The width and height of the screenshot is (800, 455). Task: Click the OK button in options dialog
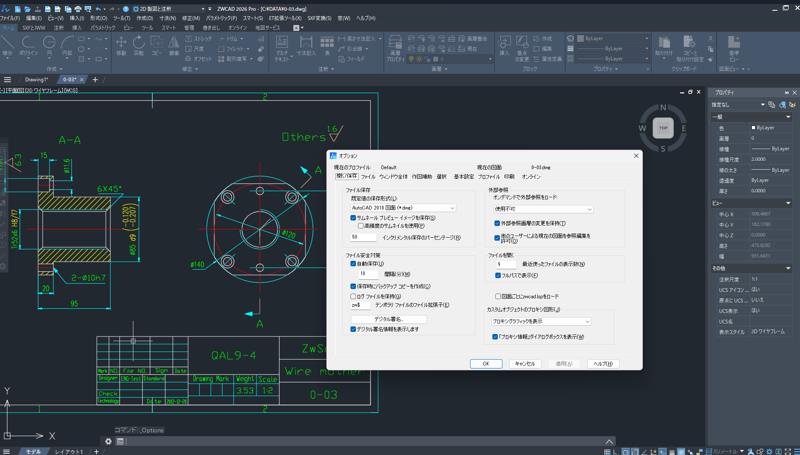(x=485, y=363)
